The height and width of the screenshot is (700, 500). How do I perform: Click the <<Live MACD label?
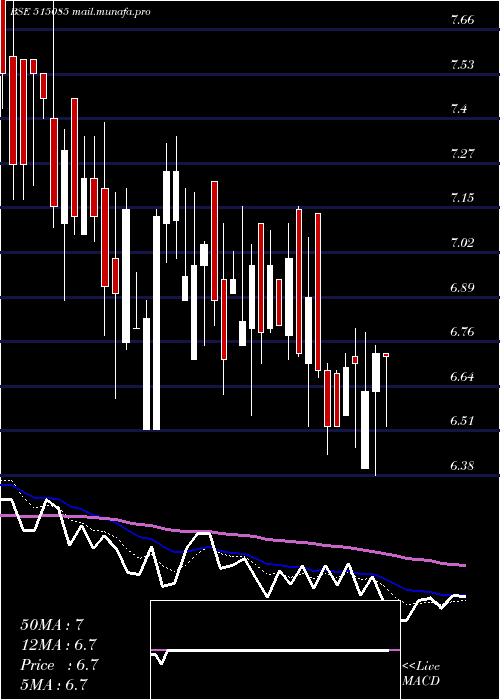click(x=421, y=674)
